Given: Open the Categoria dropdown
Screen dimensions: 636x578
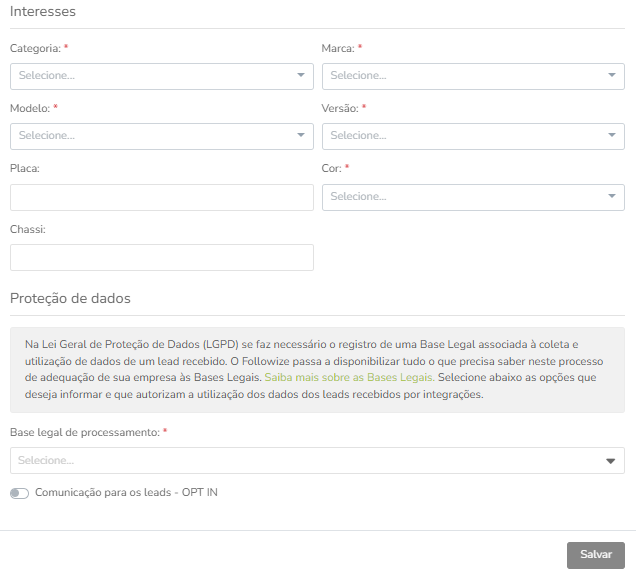Looking at the screenshot, I should point(161,76).
